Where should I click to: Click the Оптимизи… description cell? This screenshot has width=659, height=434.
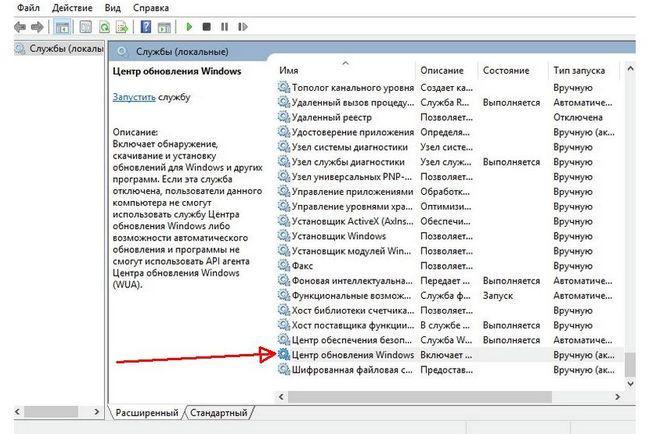click(x=445, y=206)
